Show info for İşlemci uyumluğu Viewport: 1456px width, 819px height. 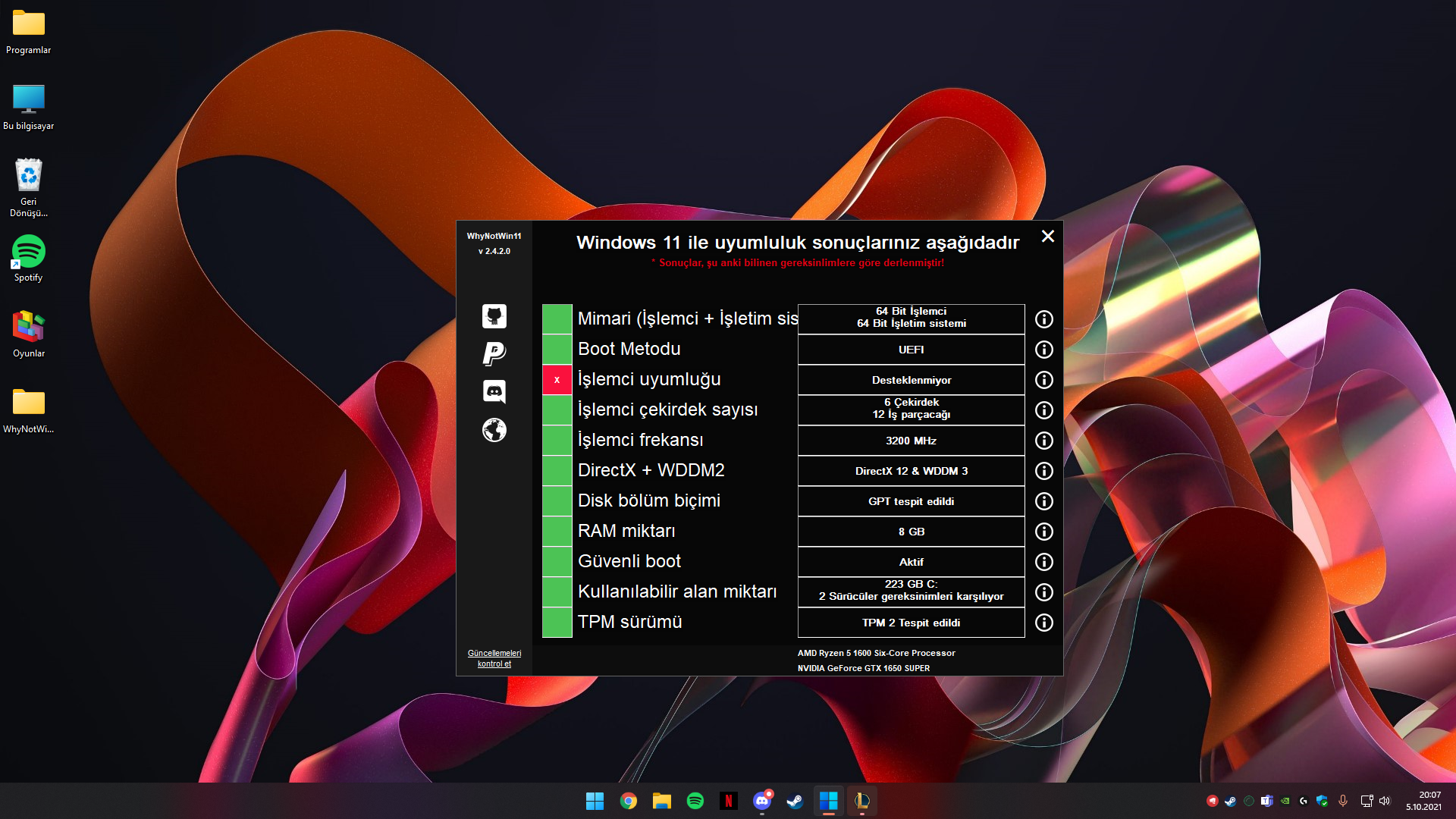tap(1044, 380)
